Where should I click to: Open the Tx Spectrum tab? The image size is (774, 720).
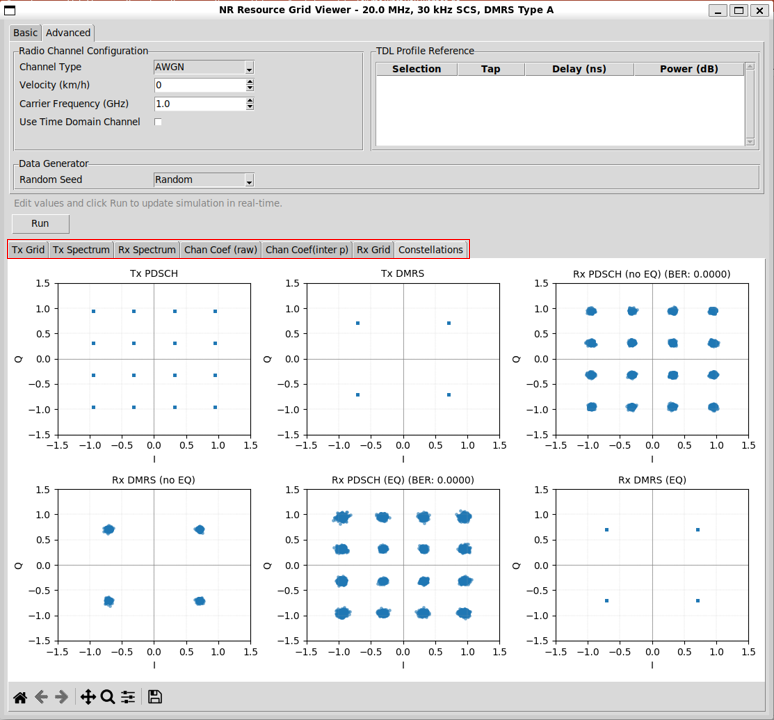coord(81,249)
